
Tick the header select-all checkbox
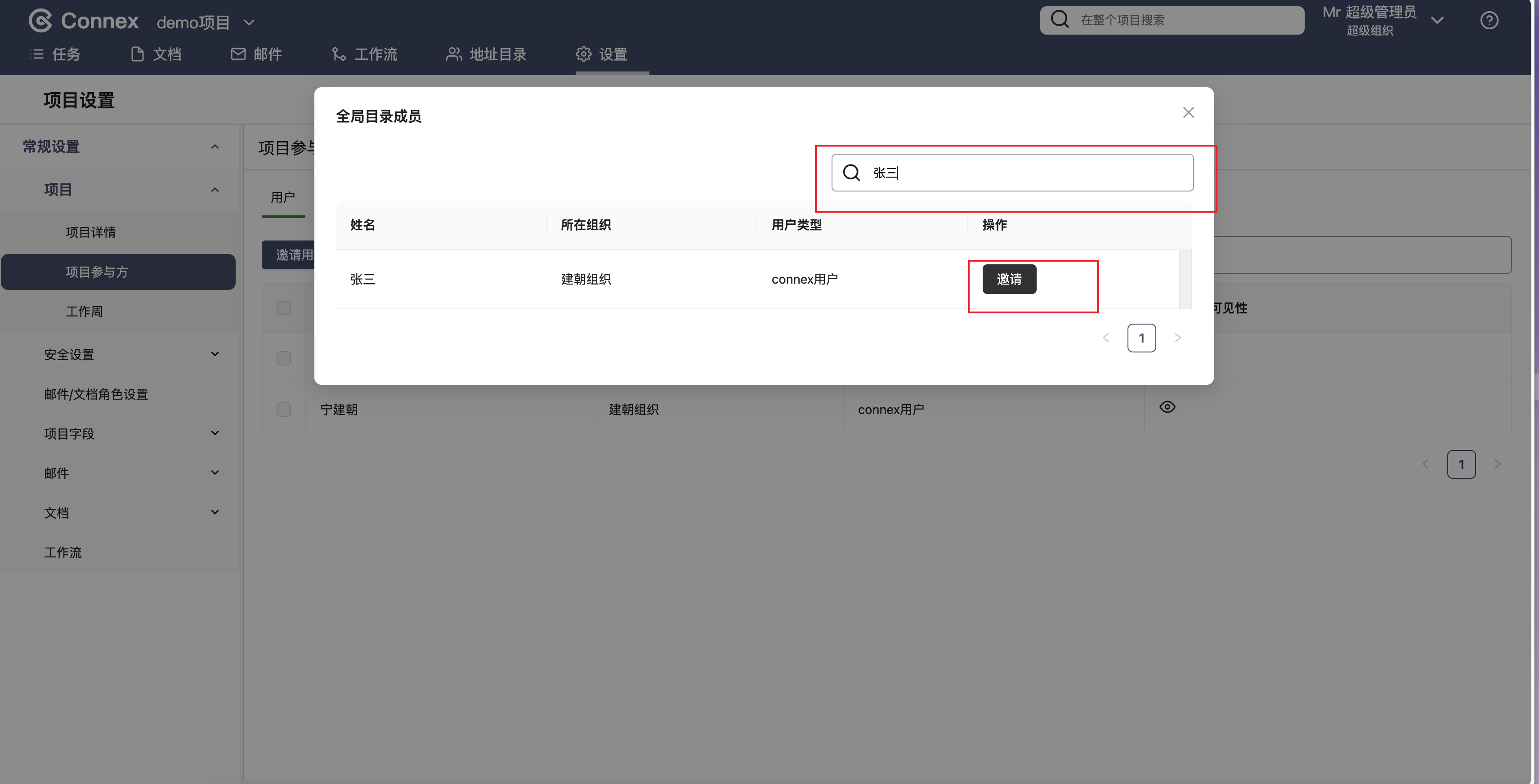[284, 308]
